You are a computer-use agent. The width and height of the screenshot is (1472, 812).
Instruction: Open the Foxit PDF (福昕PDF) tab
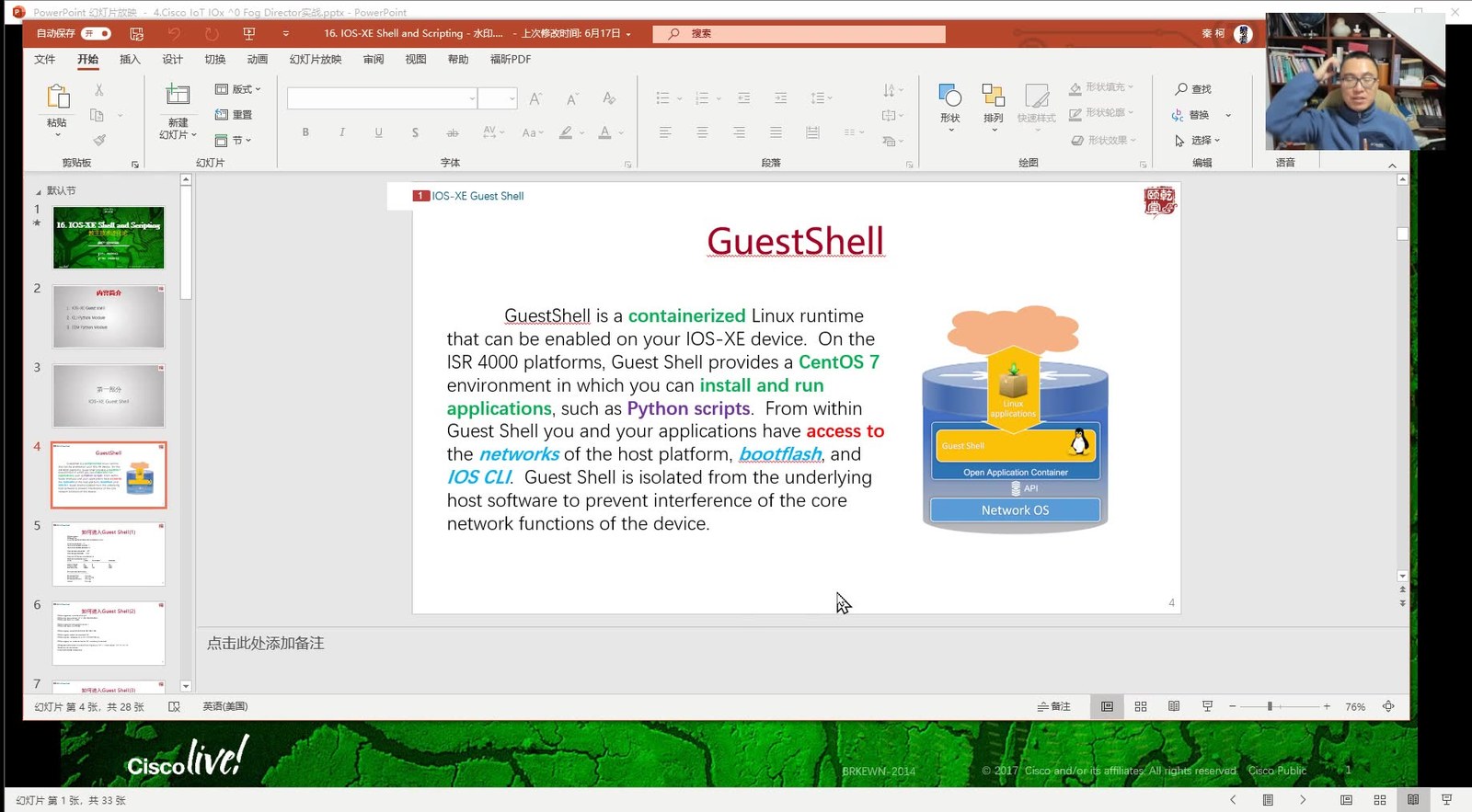click(511, 60)
